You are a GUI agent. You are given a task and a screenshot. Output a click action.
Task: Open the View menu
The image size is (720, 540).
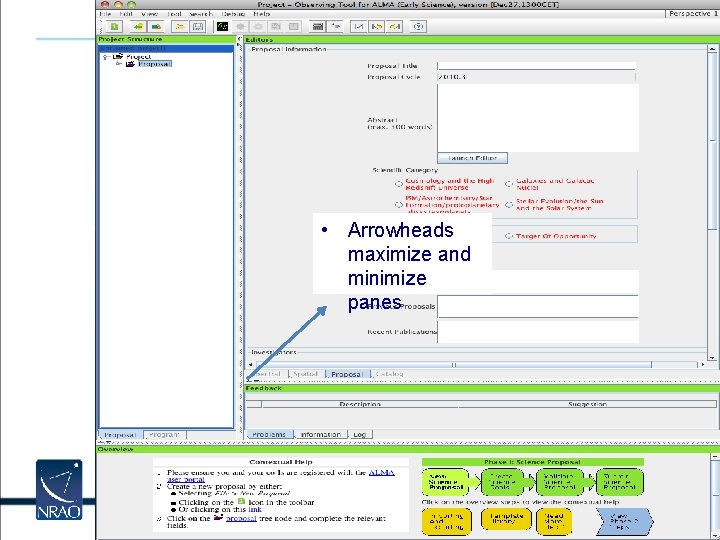click(150, 14)
